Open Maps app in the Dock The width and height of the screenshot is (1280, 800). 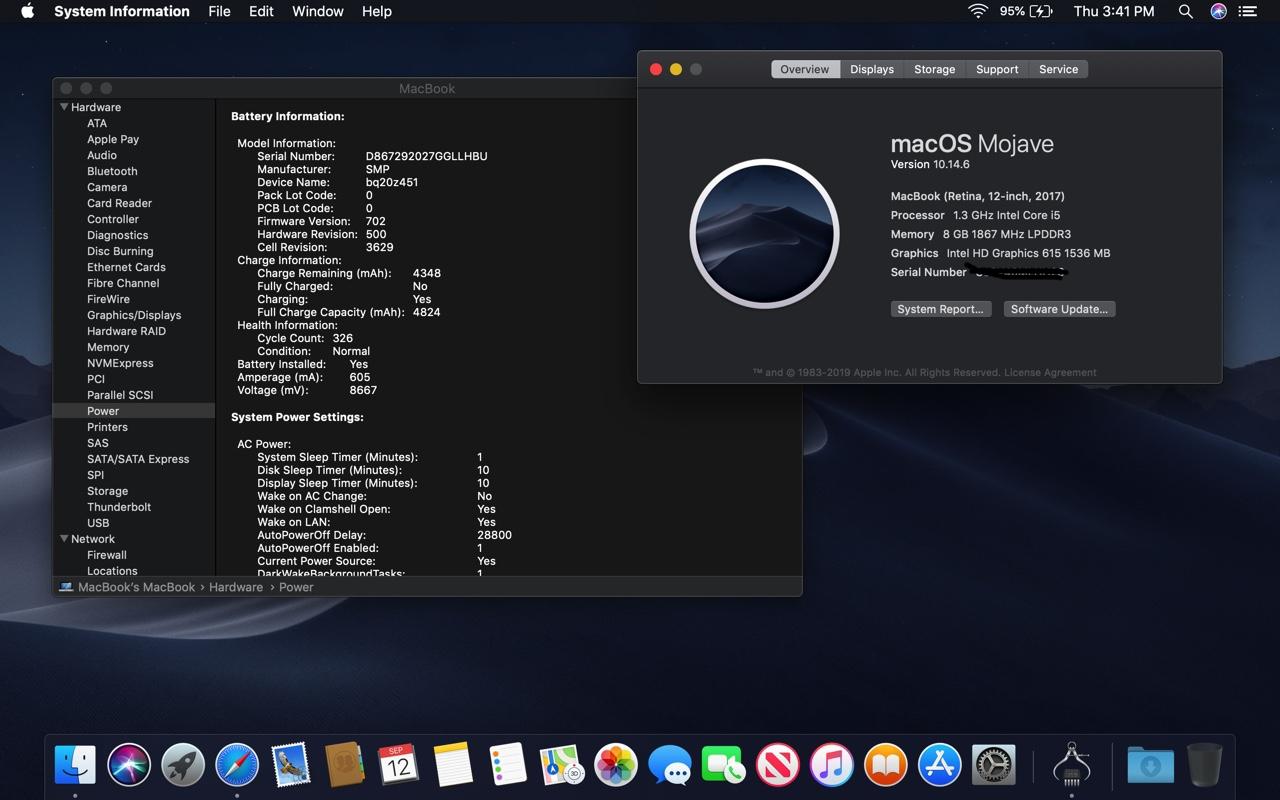coord(561,766)
